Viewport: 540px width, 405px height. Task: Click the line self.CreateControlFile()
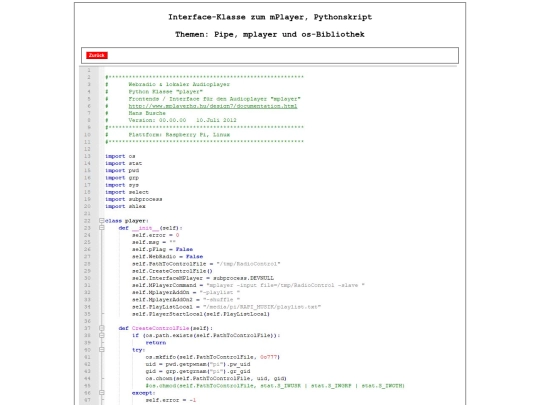point(172,271)
